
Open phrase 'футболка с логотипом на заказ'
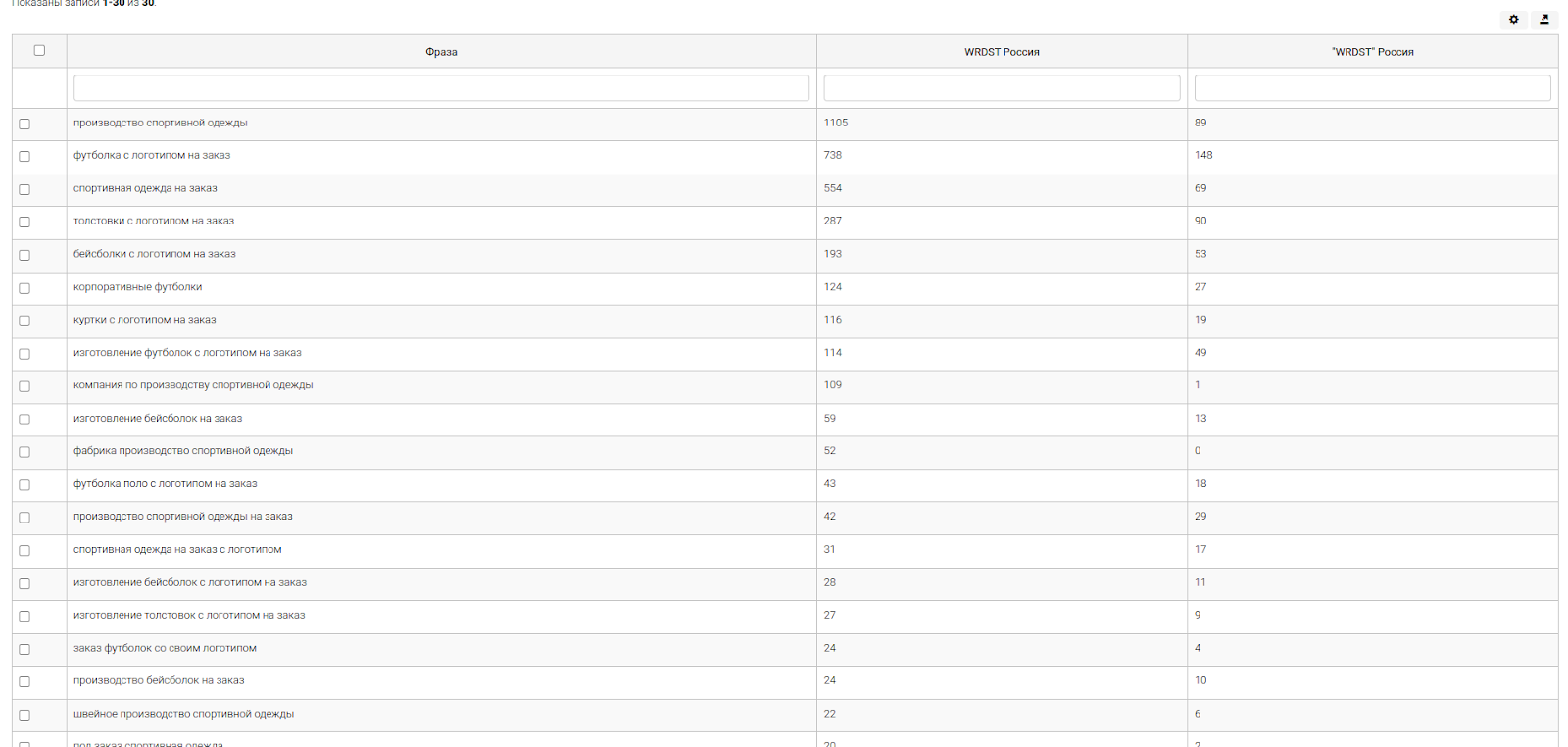[152, 156]
